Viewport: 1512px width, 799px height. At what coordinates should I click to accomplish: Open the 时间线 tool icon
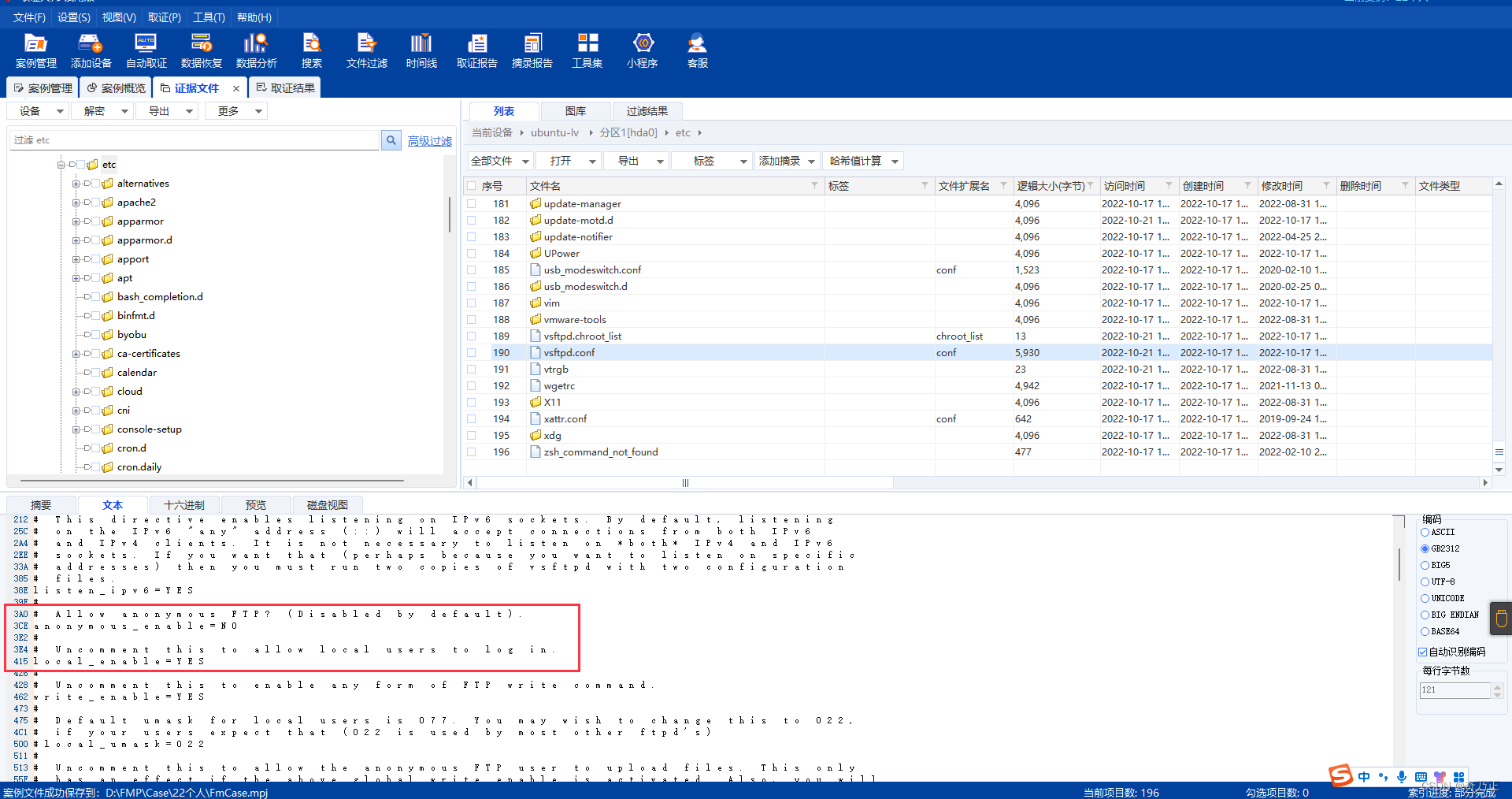[421, 51]
